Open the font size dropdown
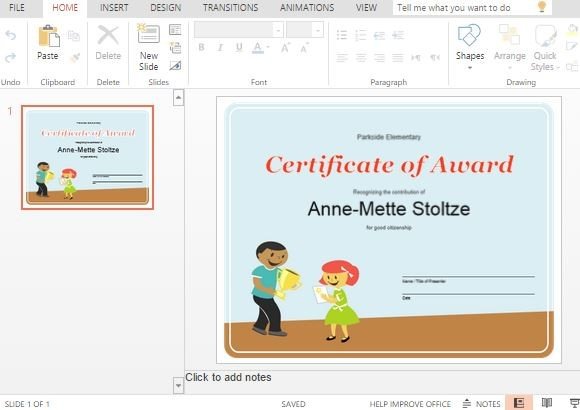The width and height of the screenshot is (580, 410). click(317, 30)
